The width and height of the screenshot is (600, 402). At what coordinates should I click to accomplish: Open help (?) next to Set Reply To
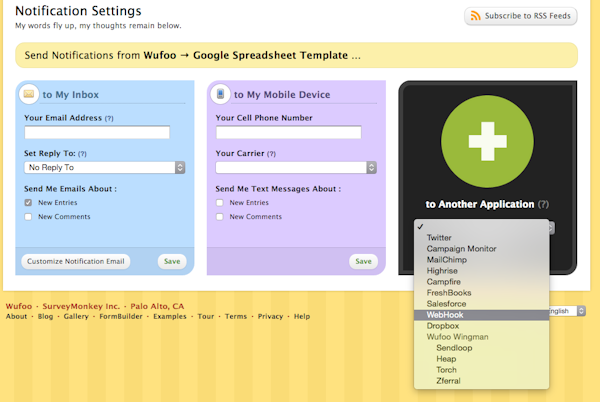click(82, 154)
